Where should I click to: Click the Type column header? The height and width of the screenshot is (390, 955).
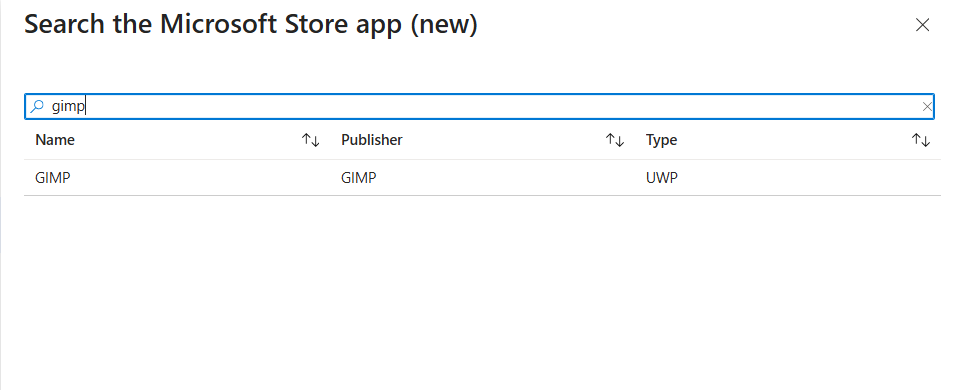[661, 140]
